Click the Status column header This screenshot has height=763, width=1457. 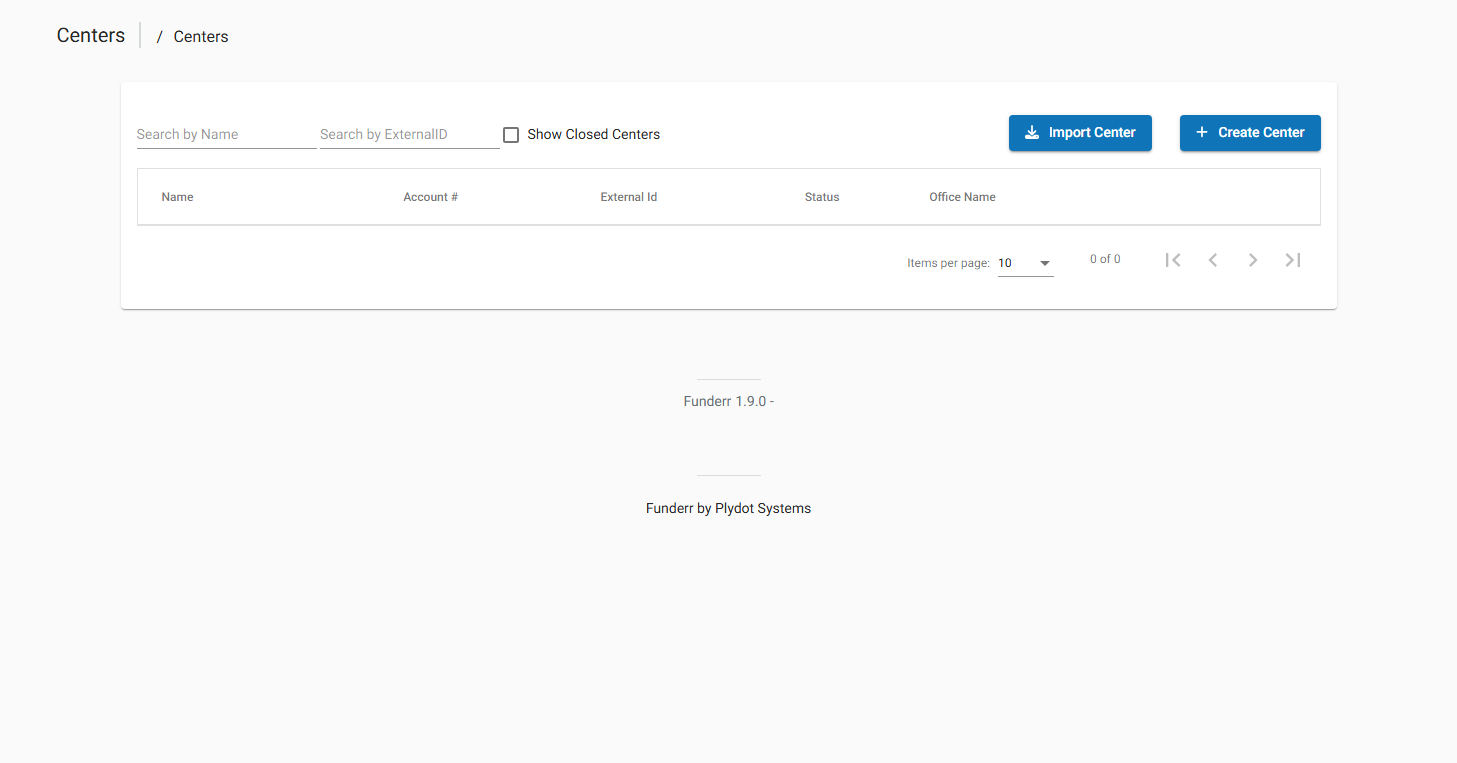(x=821, y=197)
